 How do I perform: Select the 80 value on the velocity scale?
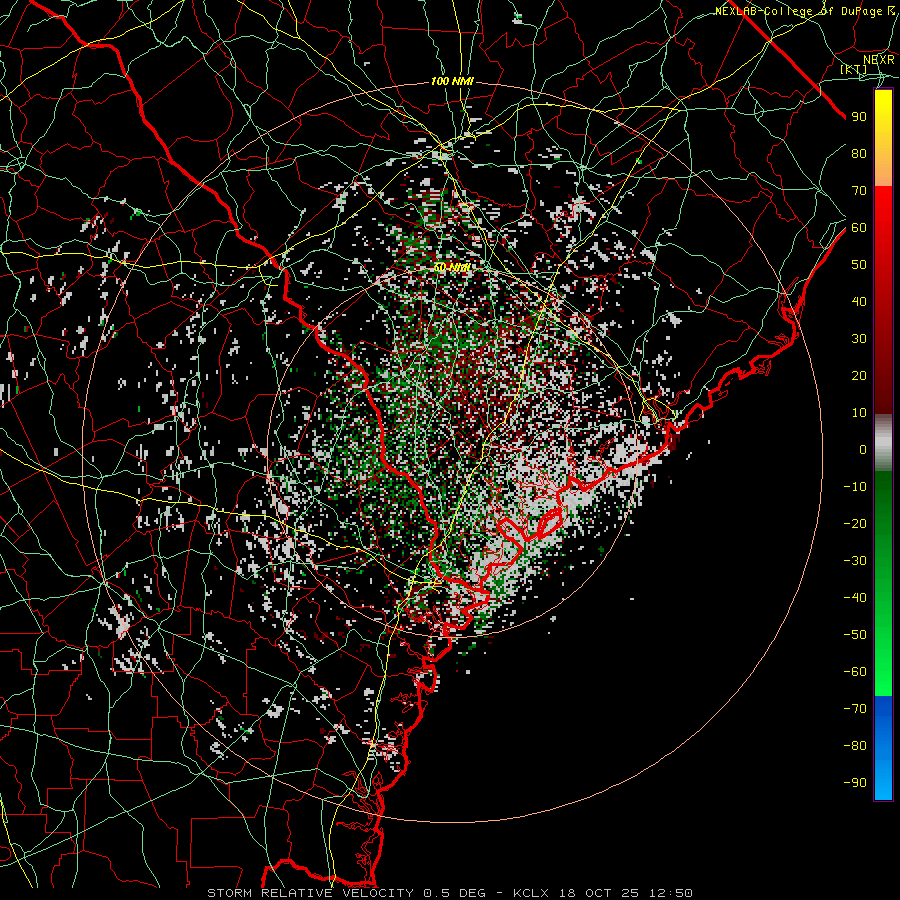point(859,153)
